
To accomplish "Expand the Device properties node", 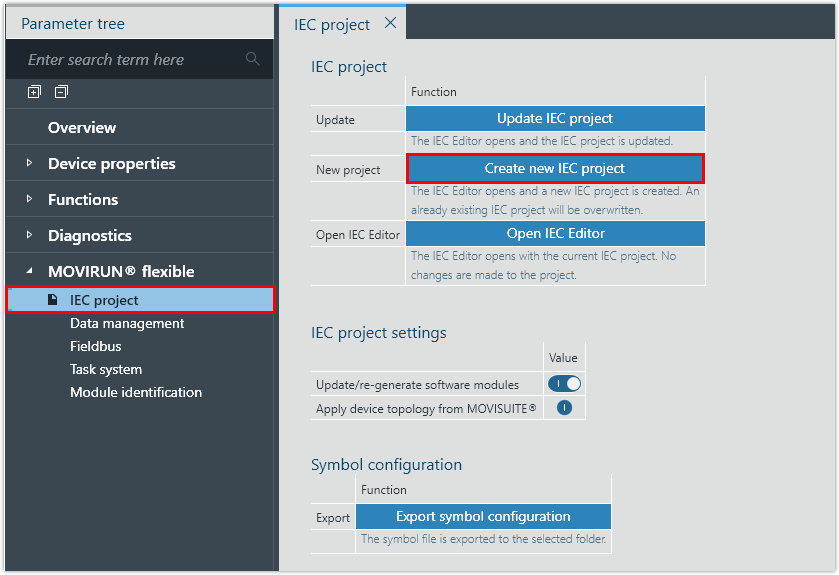I will point(30,163).
